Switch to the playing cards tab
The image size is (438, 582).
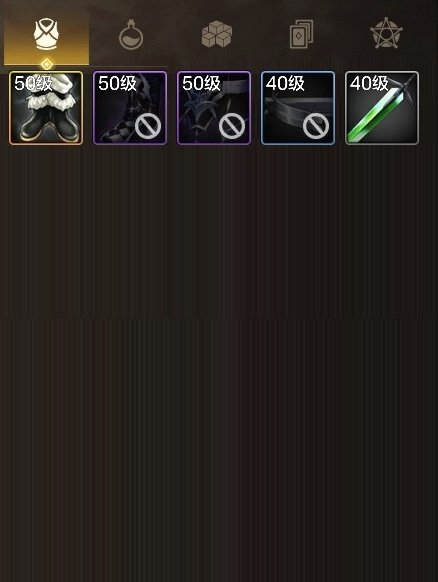coord(301,34)
